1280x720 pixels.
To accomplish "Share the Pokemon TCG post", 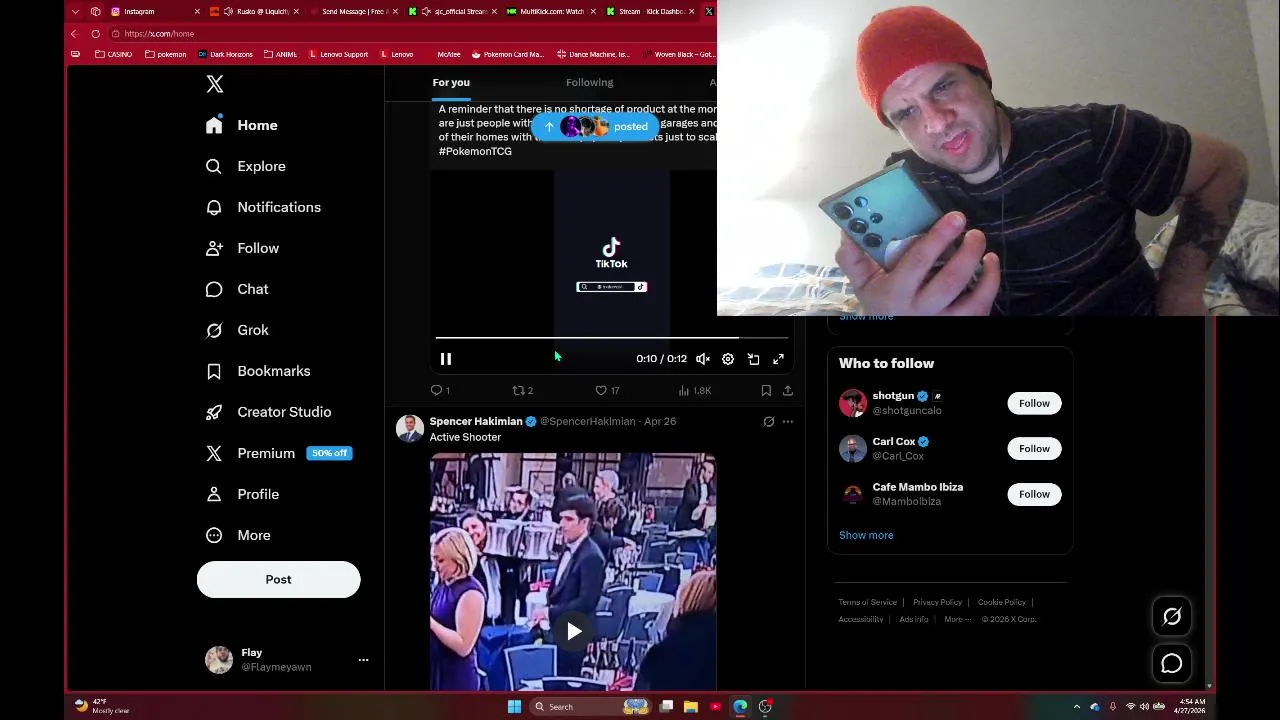I will click(788, 390).
